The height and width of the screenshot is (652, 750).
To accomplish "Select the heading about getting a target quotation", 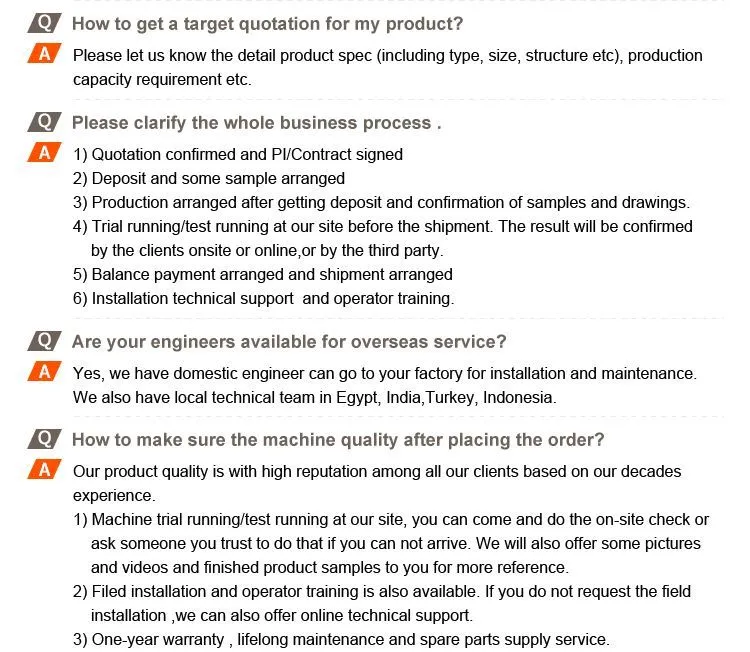I will (267, 24).
